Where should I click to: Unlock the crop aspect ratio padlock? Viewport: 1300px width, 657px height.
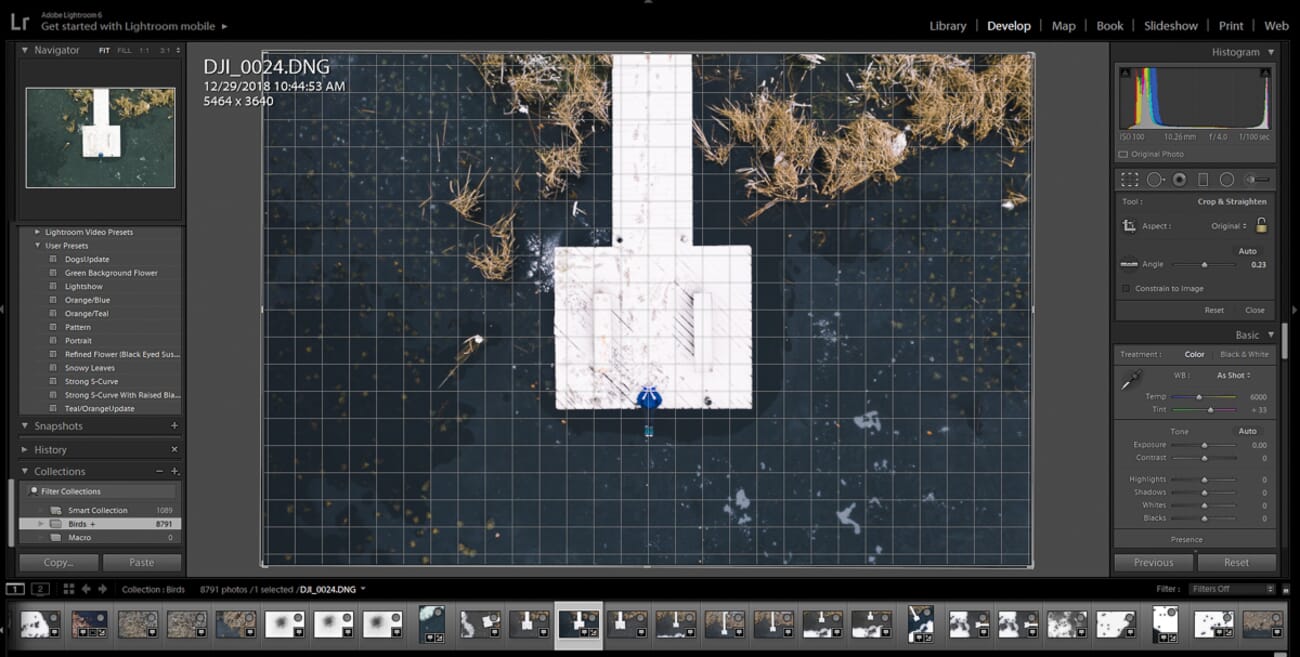coord(1261,225)
